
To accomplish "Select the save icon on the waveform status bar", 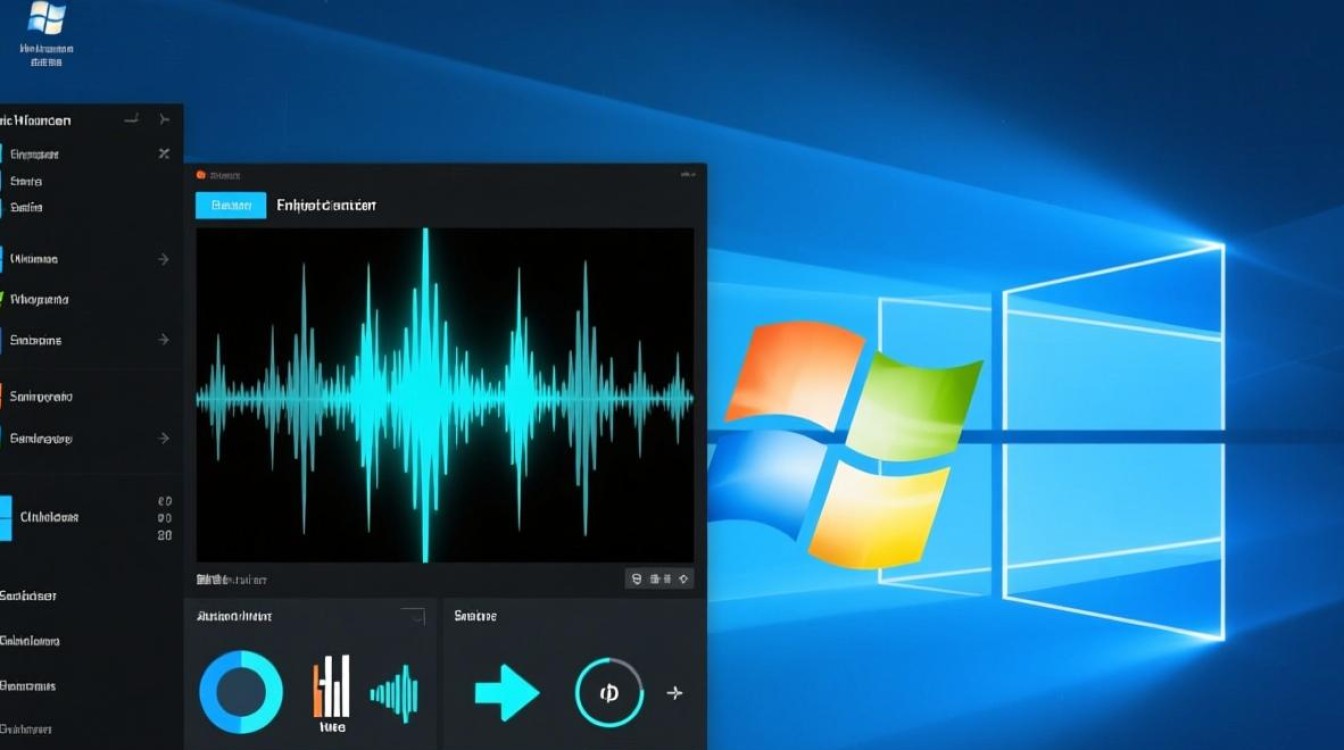I will click(x=636, y=578).
